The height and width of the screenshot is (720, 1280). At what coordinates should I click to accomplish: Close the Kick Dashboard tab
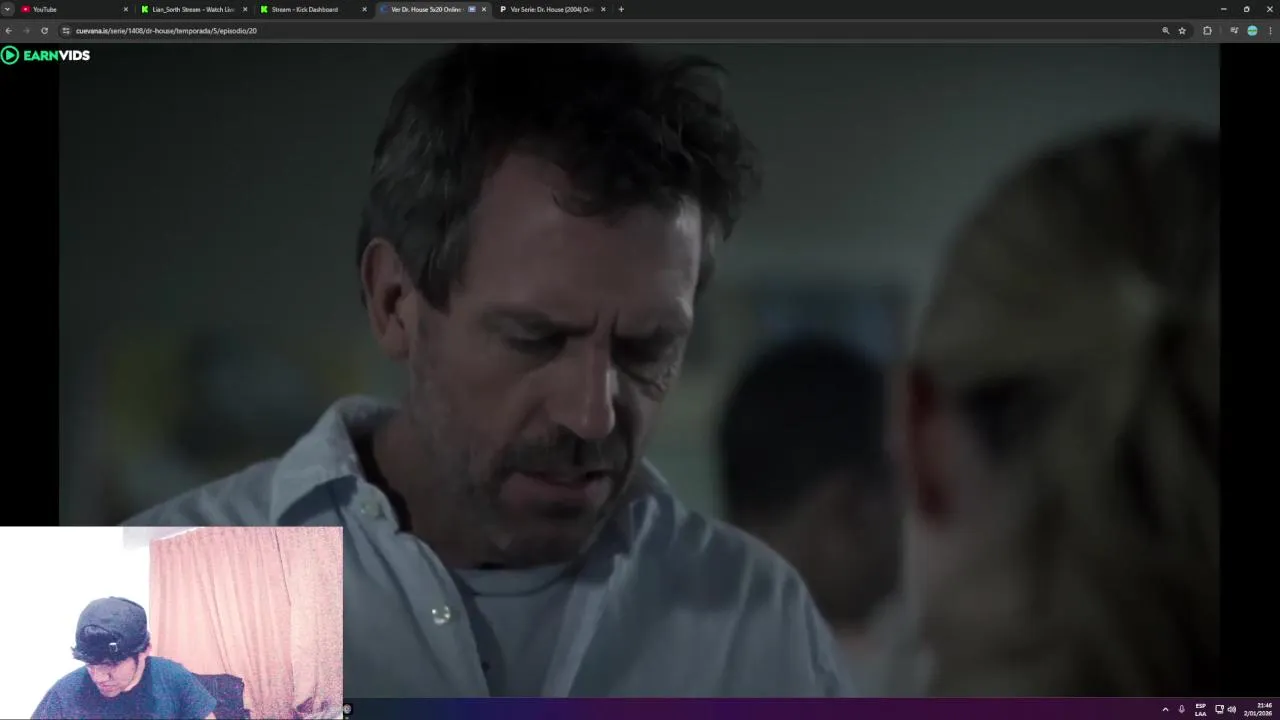coord(364,9)
